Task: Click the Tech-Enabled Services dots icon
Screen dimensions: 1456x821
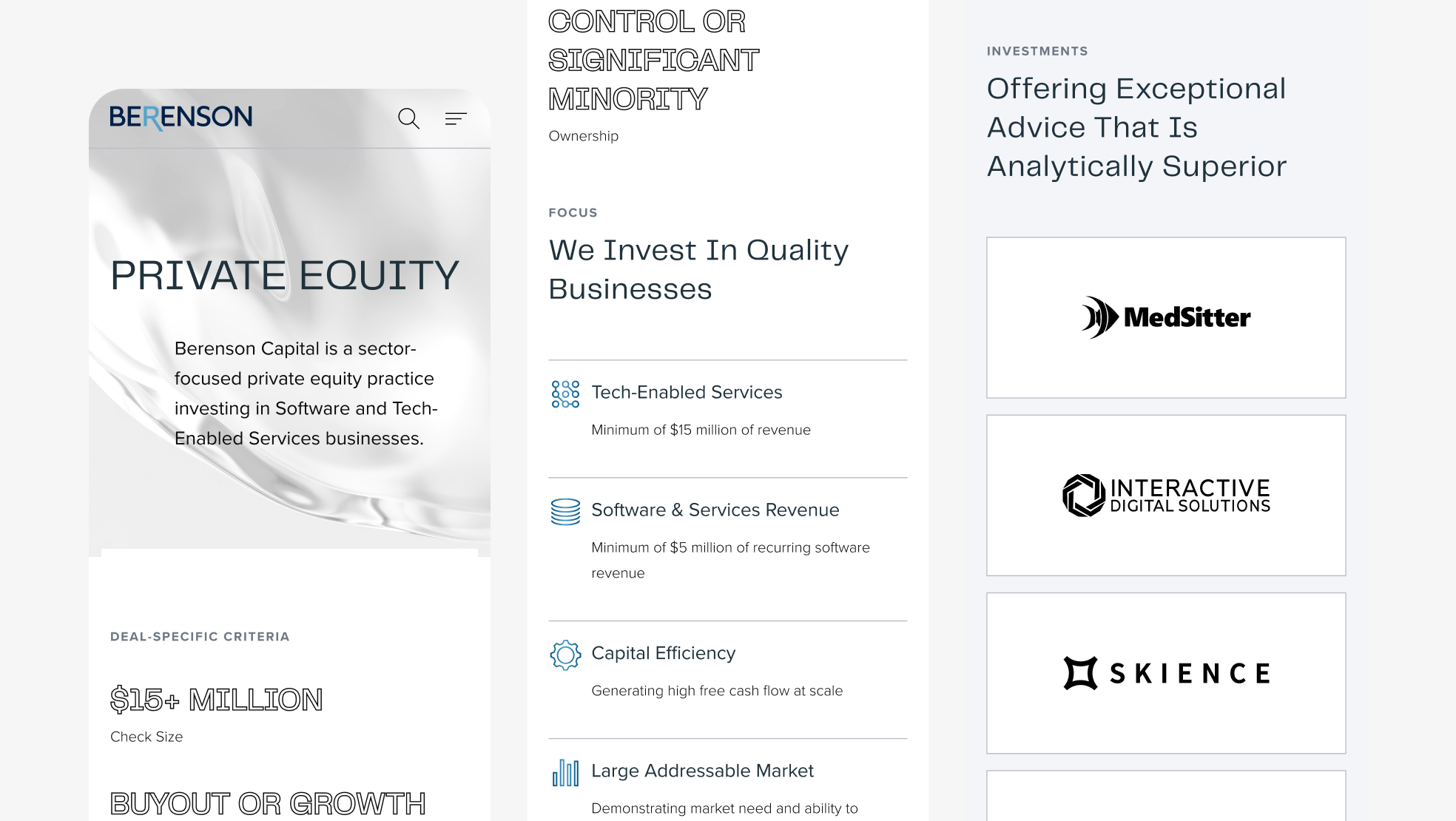Action: (565, 393)
